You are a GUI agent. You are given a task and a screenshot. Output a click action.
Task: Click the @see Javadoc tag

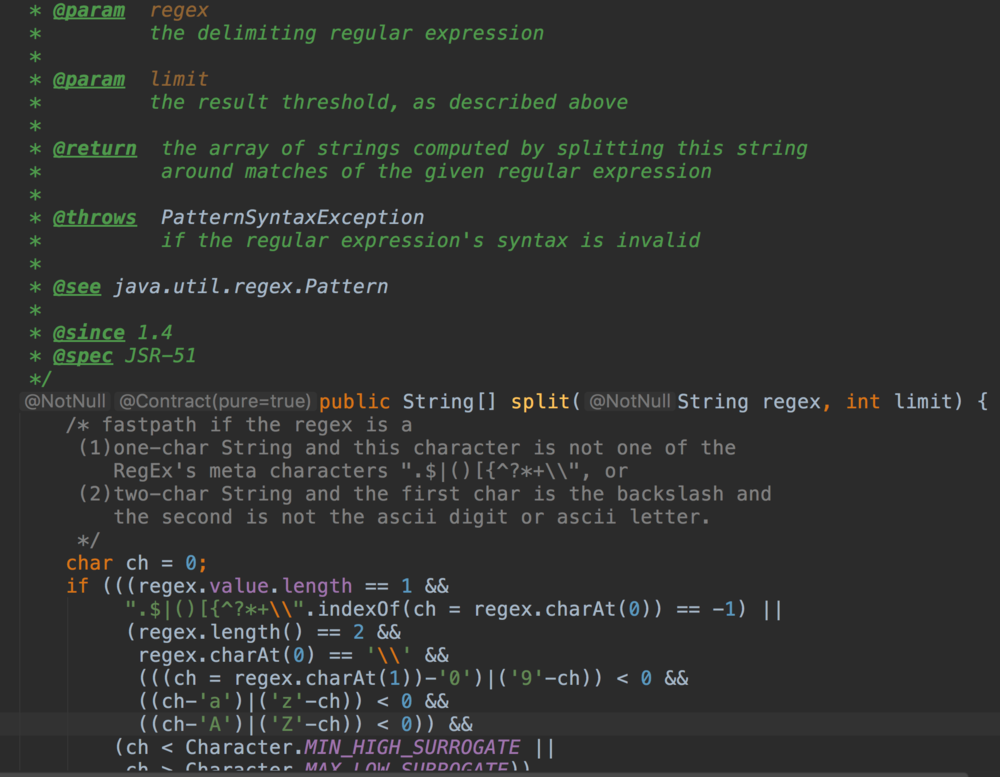coord(77,287)
